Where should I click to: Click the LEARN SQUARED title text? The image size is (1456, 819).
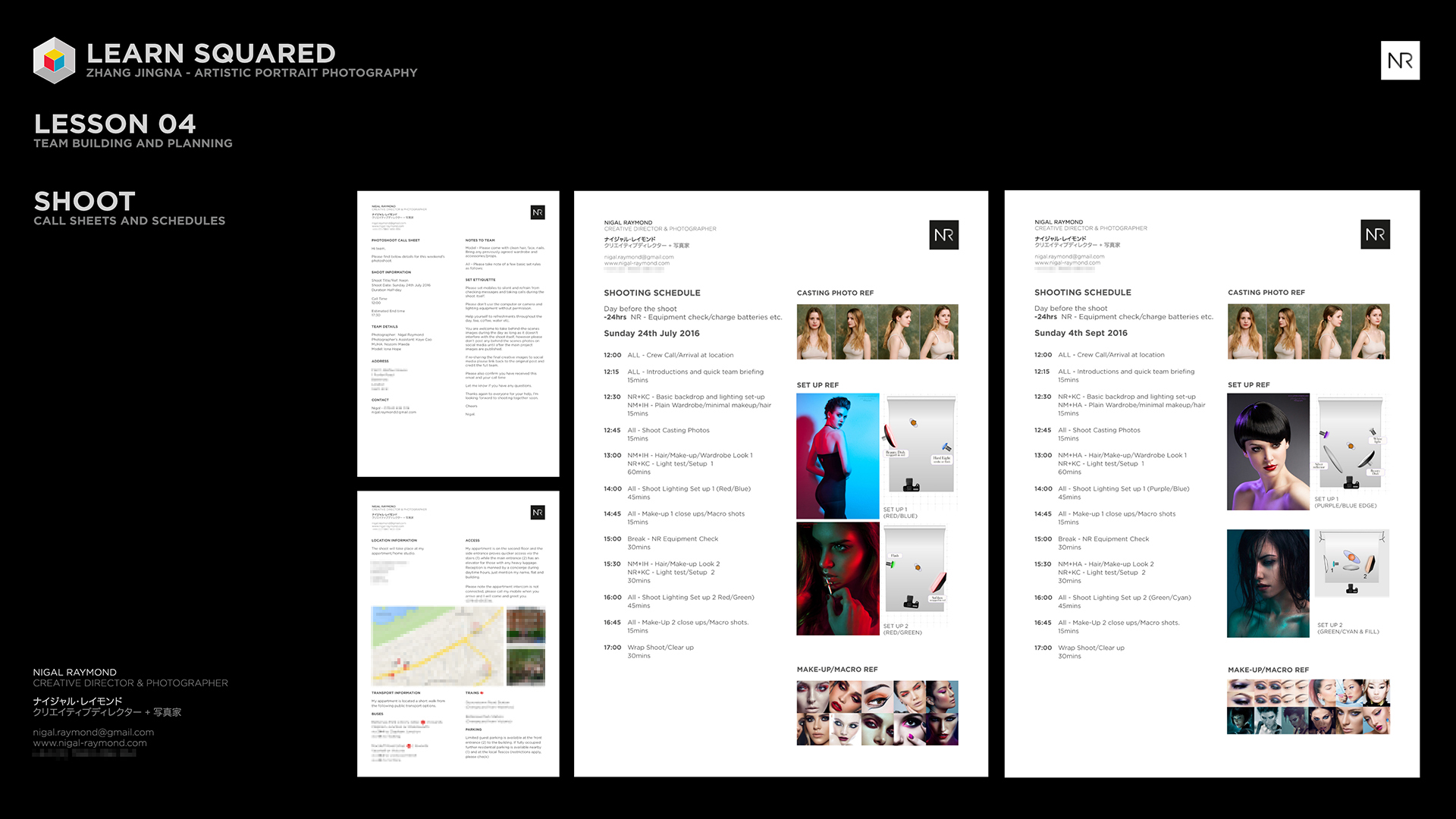coord(211,53)
